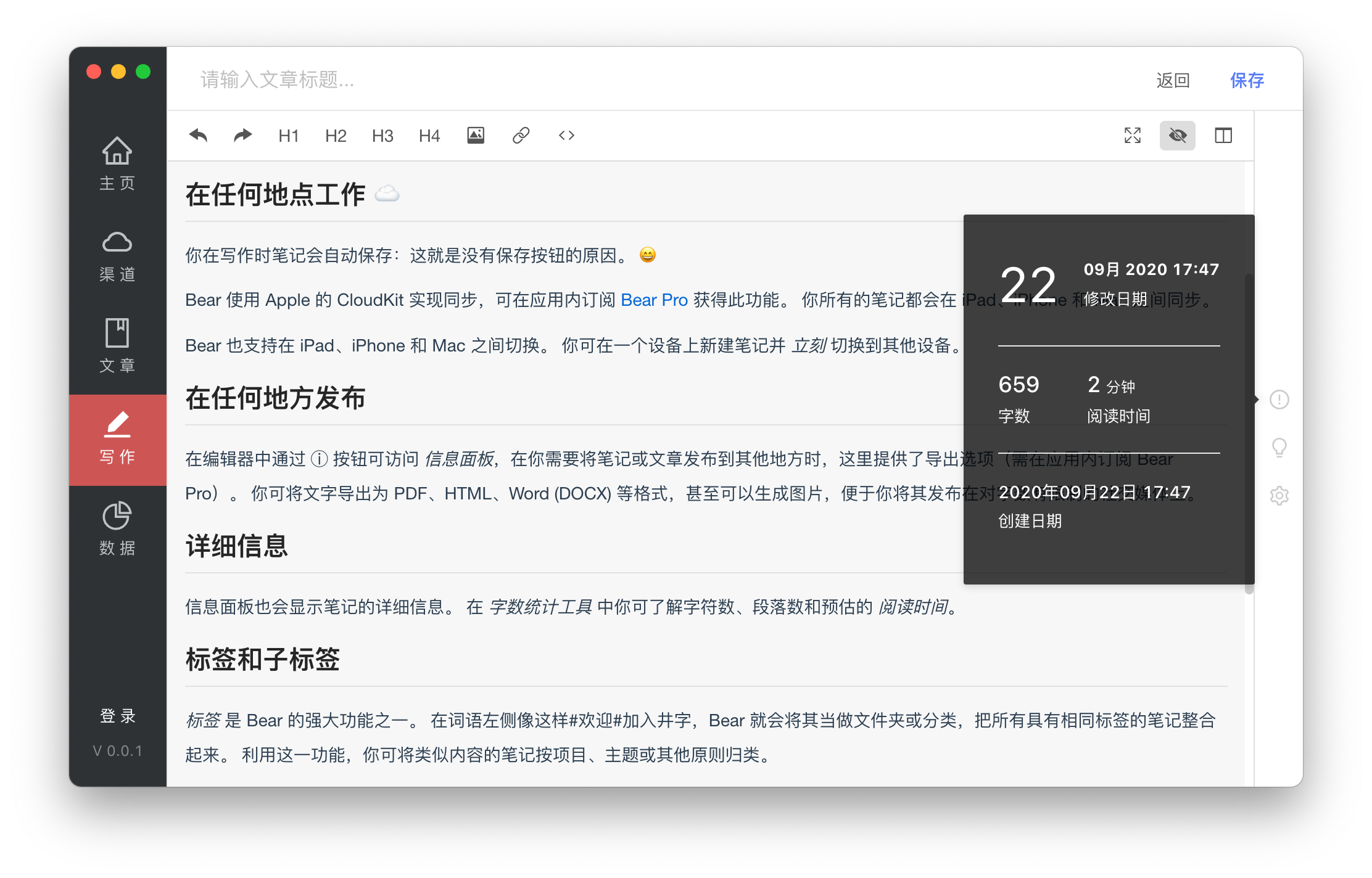Toggle preview visibility eye icon

click(x=1177, y=135)
